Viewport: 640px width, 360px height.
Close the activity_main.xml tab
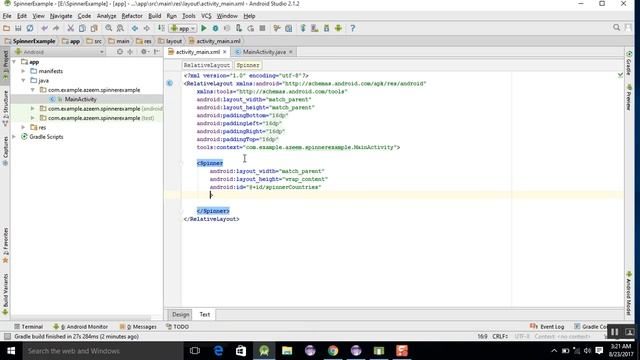pyautogui.click(x=224, y=52)
